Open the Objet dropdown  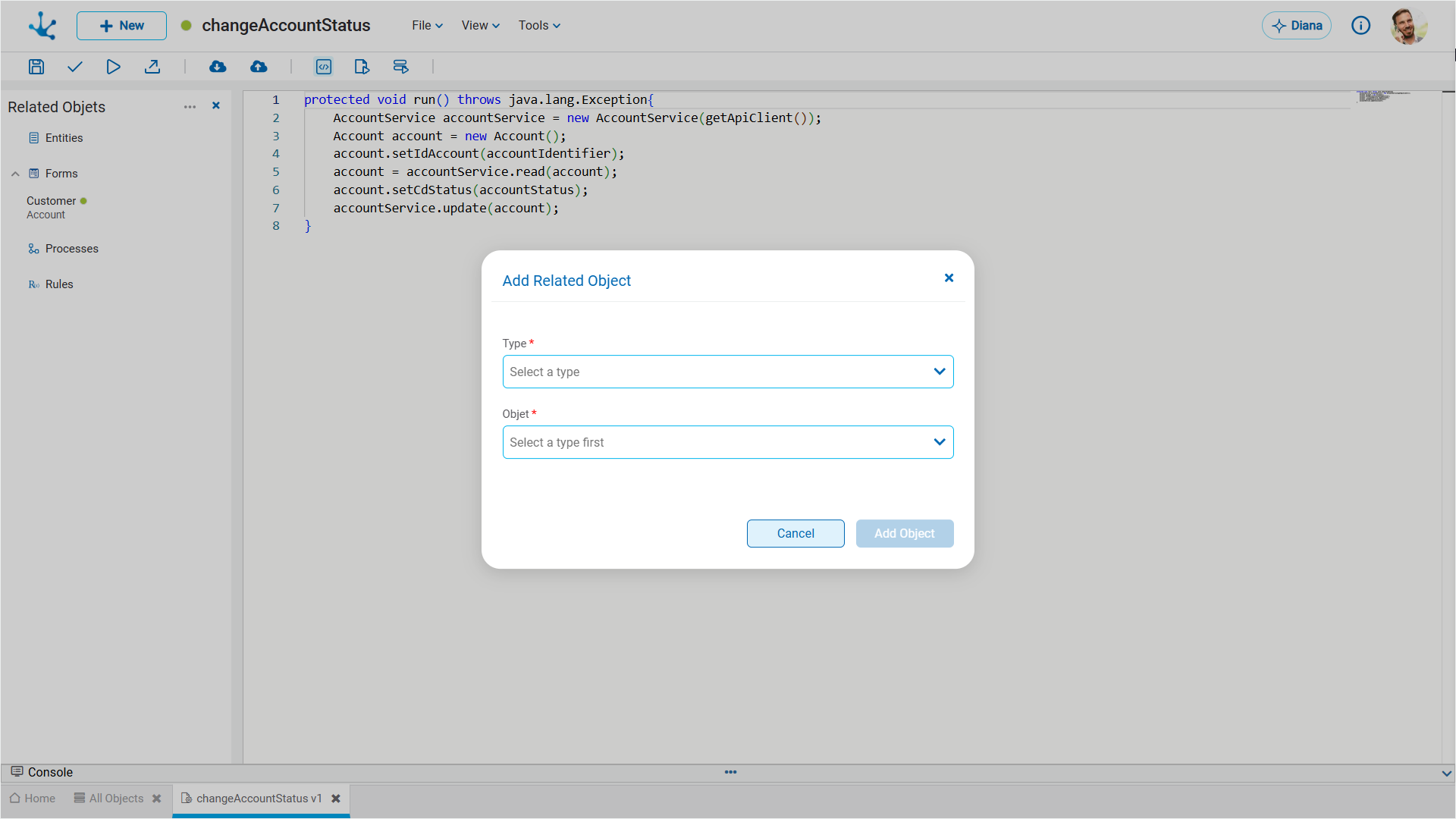727,442
